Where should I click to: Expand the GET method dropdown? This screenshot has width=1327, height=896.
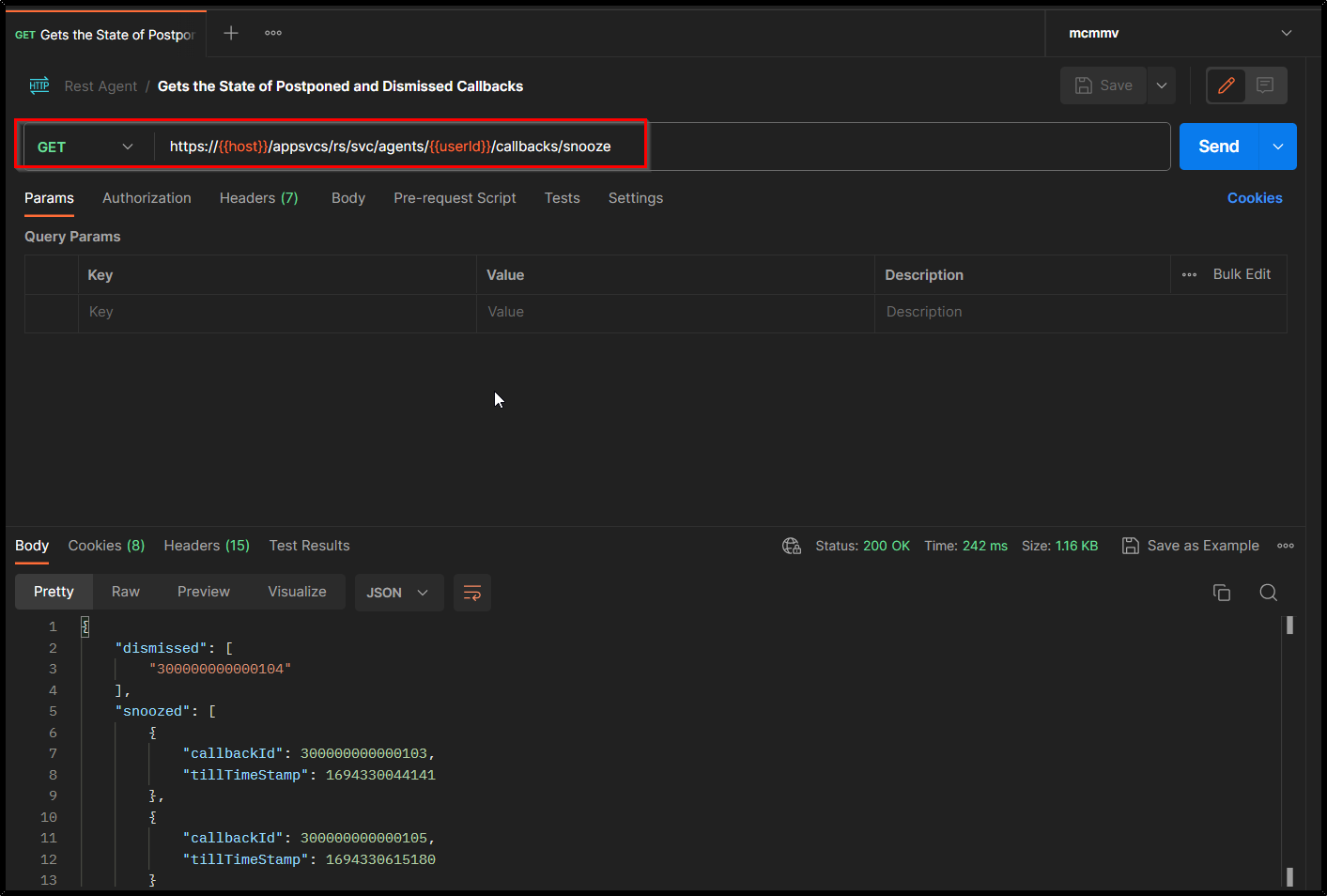click(85, 147)
